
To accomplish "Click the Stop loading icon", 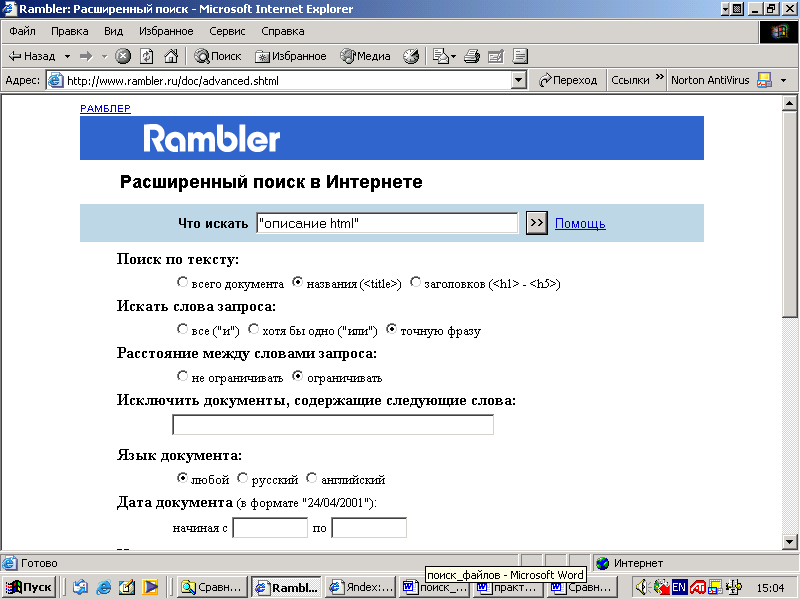I will (122, 56).
